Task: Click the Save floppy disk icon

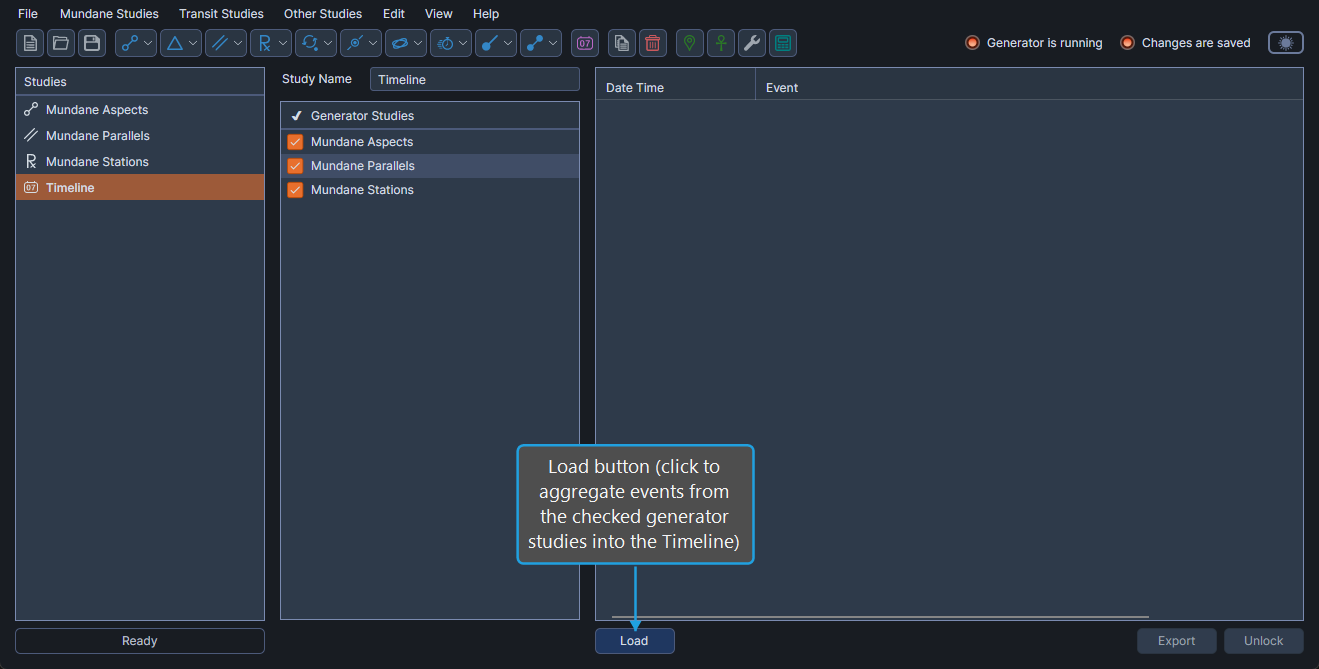Action: pos(92,43)
